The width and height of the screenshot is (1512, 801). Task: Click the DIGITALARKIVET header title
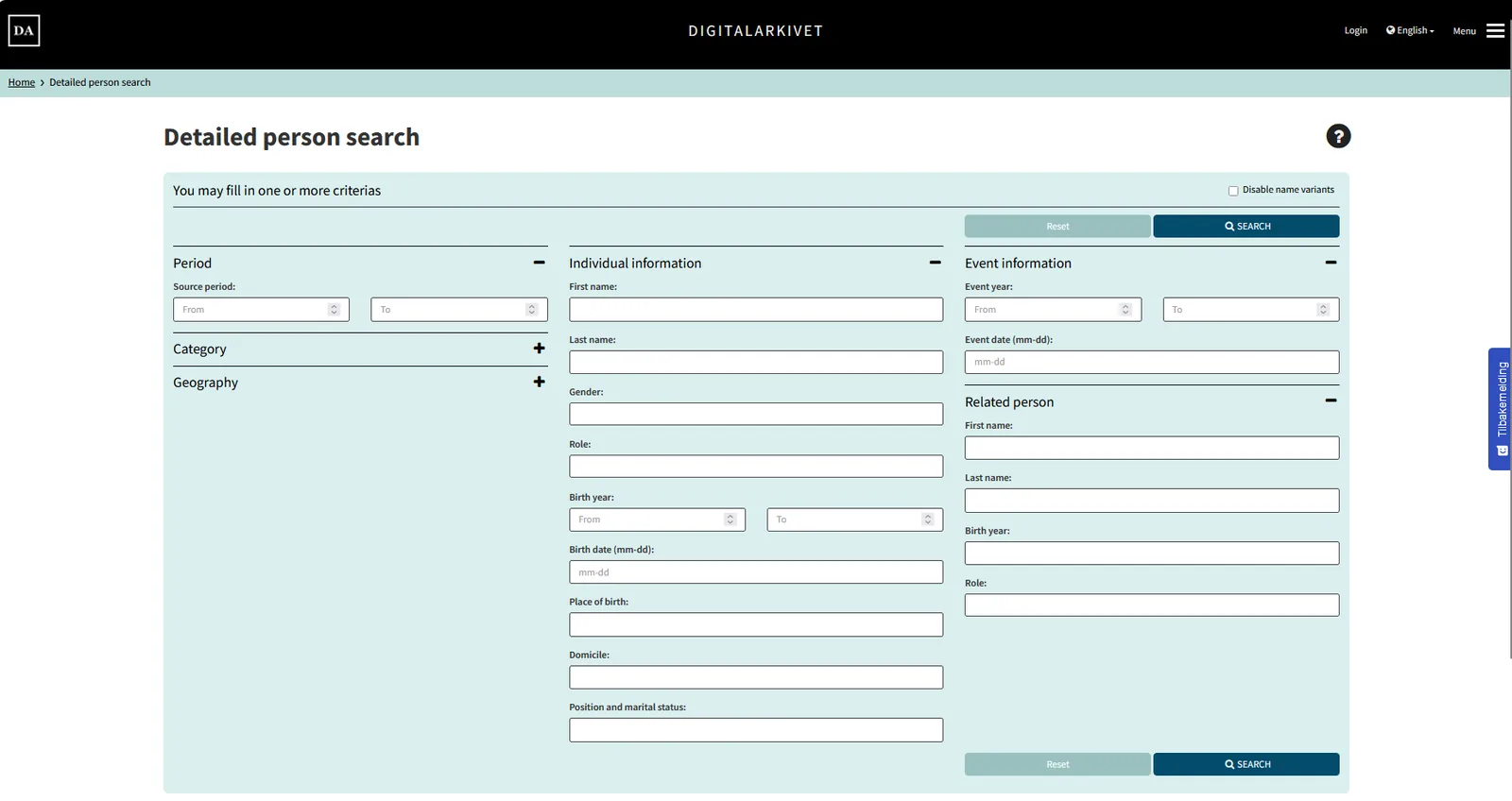tap(756, 31)
